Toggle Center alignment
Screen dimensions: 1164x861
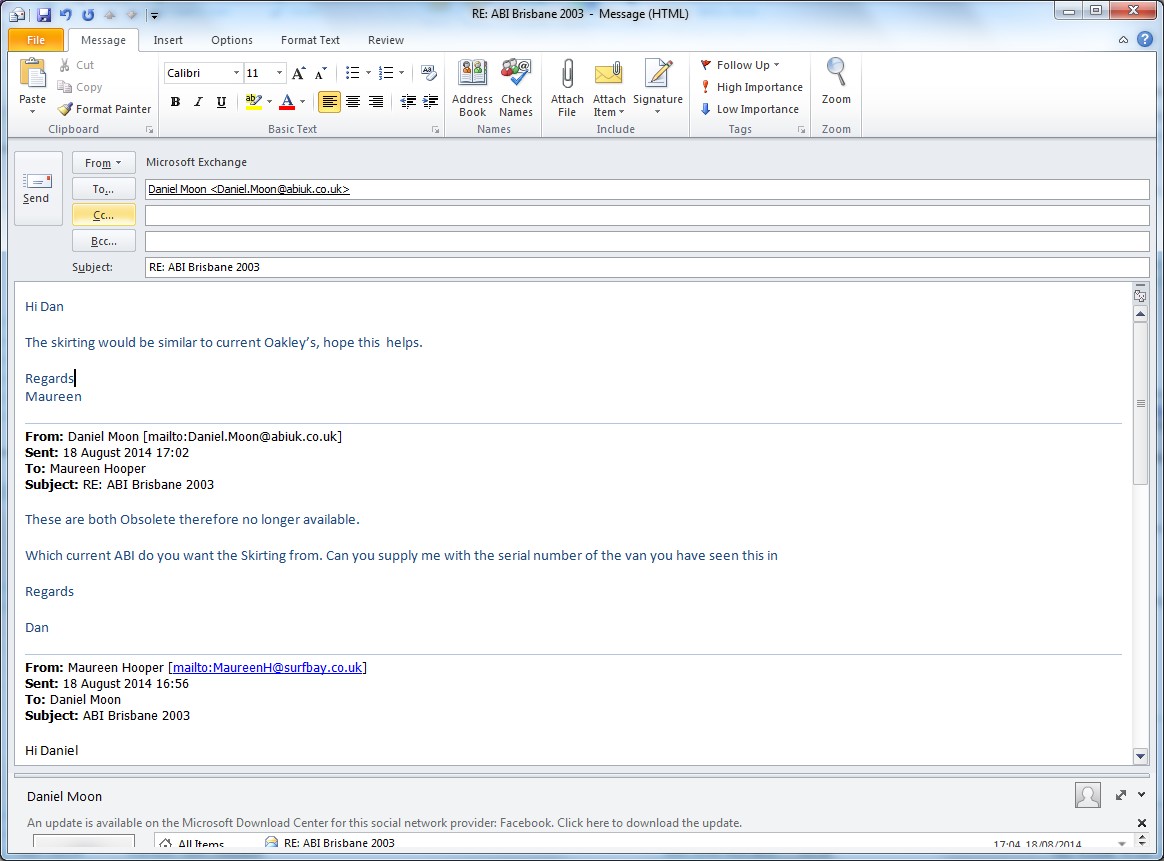click(353, 102)
